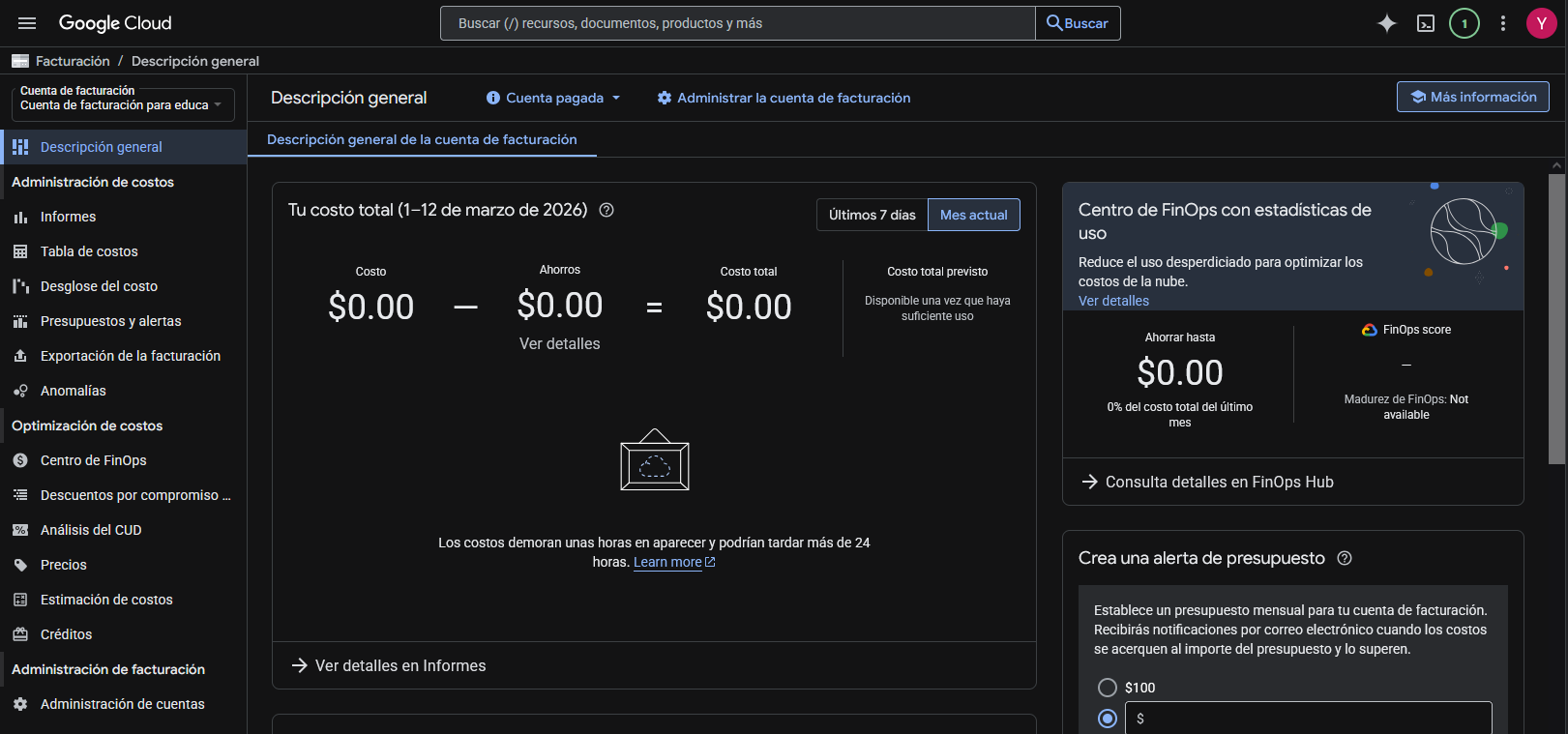Open the three-dot settings menu
Viewport: 1568px width, 734px height.
click(x=1502, y=23)
